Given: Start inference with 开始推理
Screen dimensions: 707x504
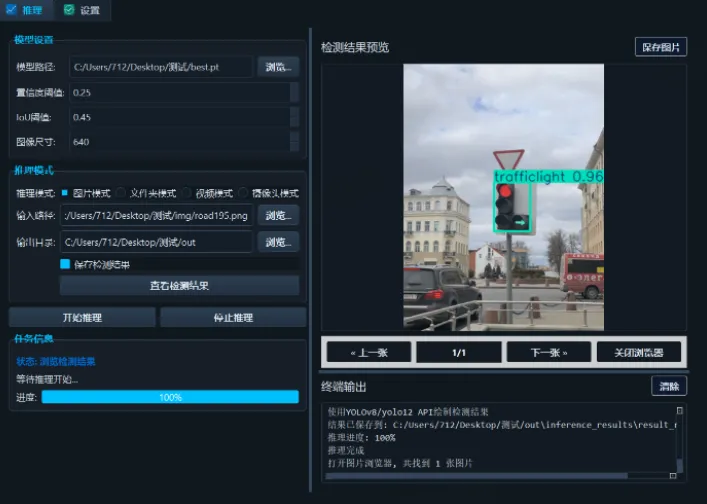Looking at the screenshot, I should [82, 317].
